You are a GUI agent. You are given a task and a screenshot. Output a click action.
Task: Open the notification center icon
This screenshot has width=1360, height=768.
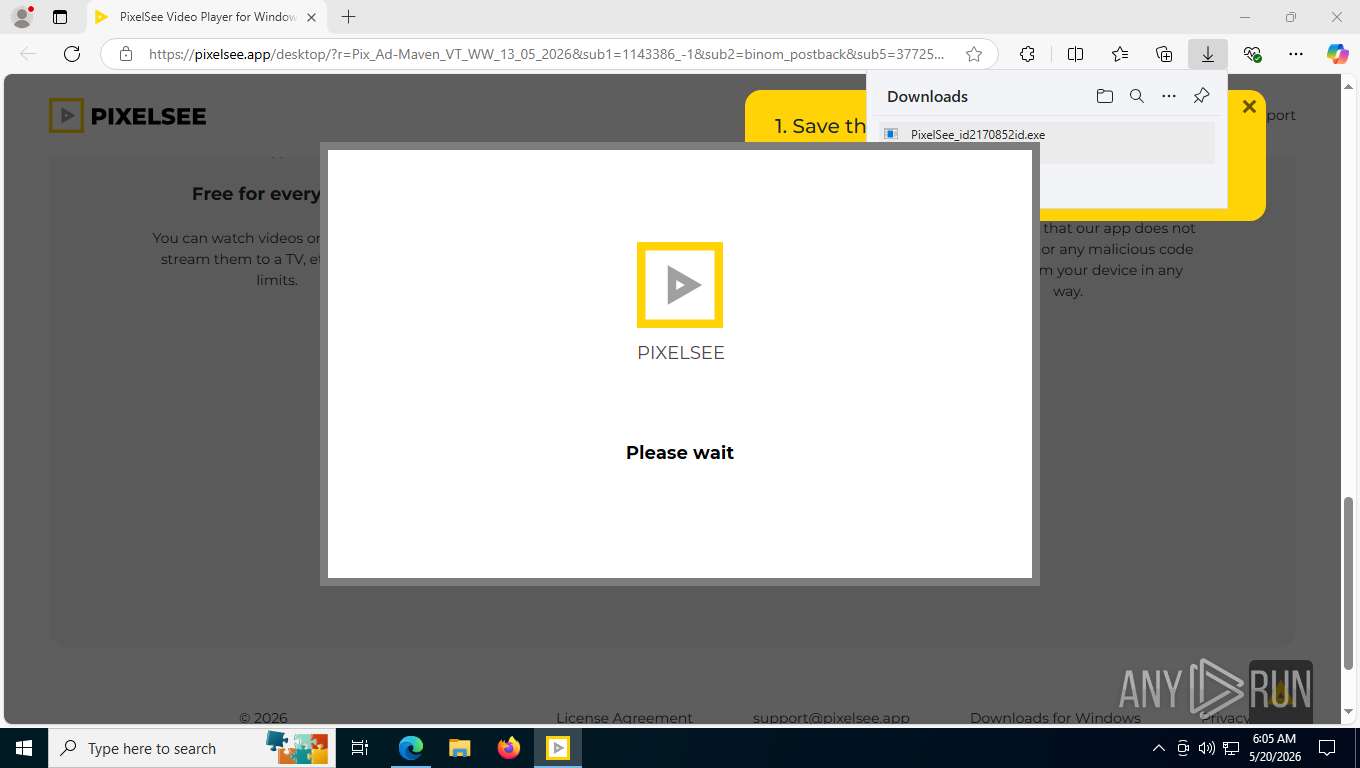[1327, 748]
